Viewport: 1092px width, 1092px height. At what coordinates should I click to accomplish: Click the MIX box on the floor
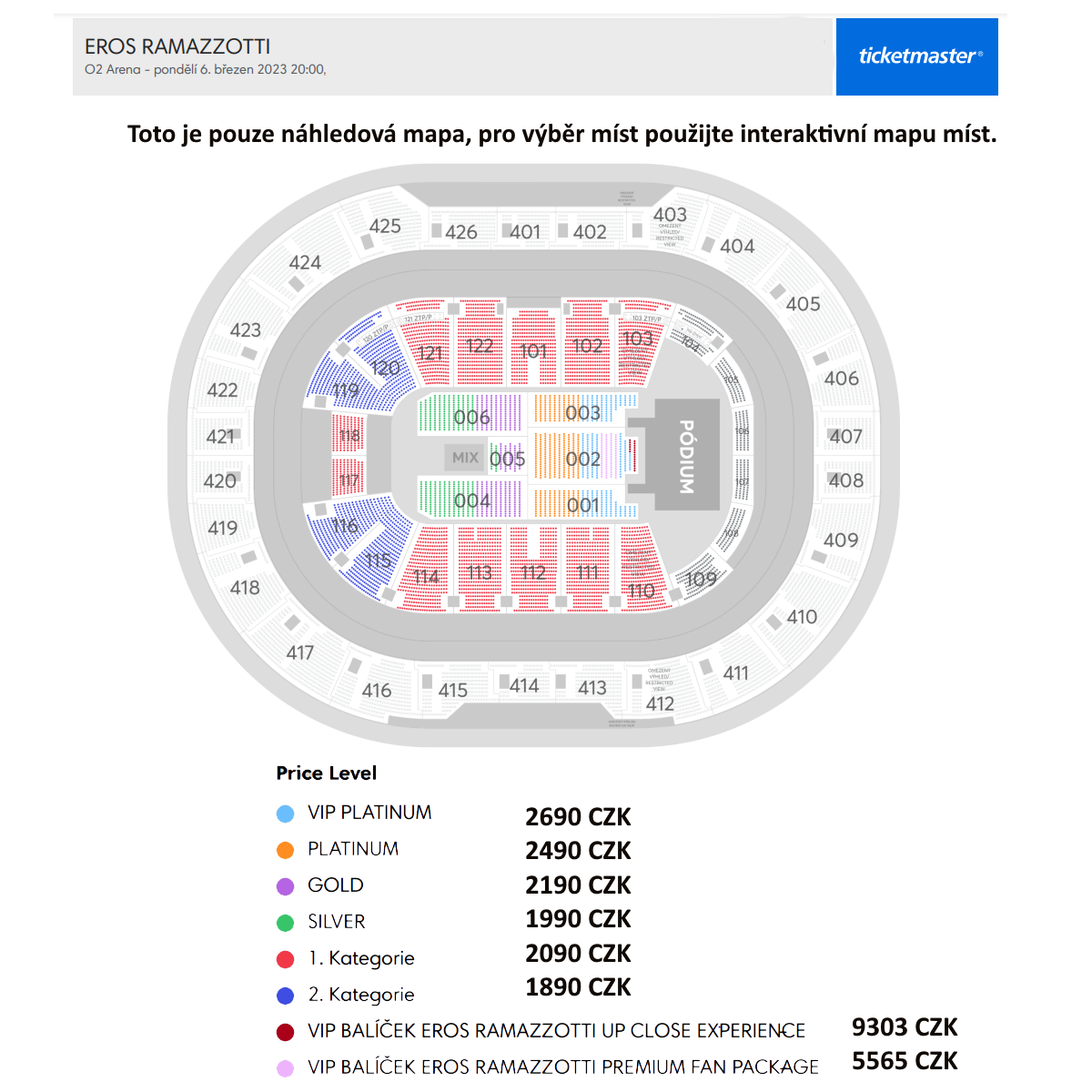[465, 458]
